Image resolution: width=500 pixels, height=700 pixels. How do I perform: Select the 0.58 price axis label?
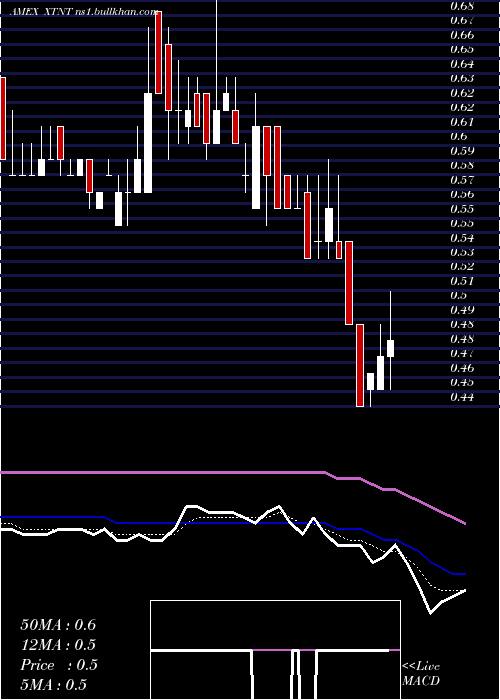pos(462,165)
